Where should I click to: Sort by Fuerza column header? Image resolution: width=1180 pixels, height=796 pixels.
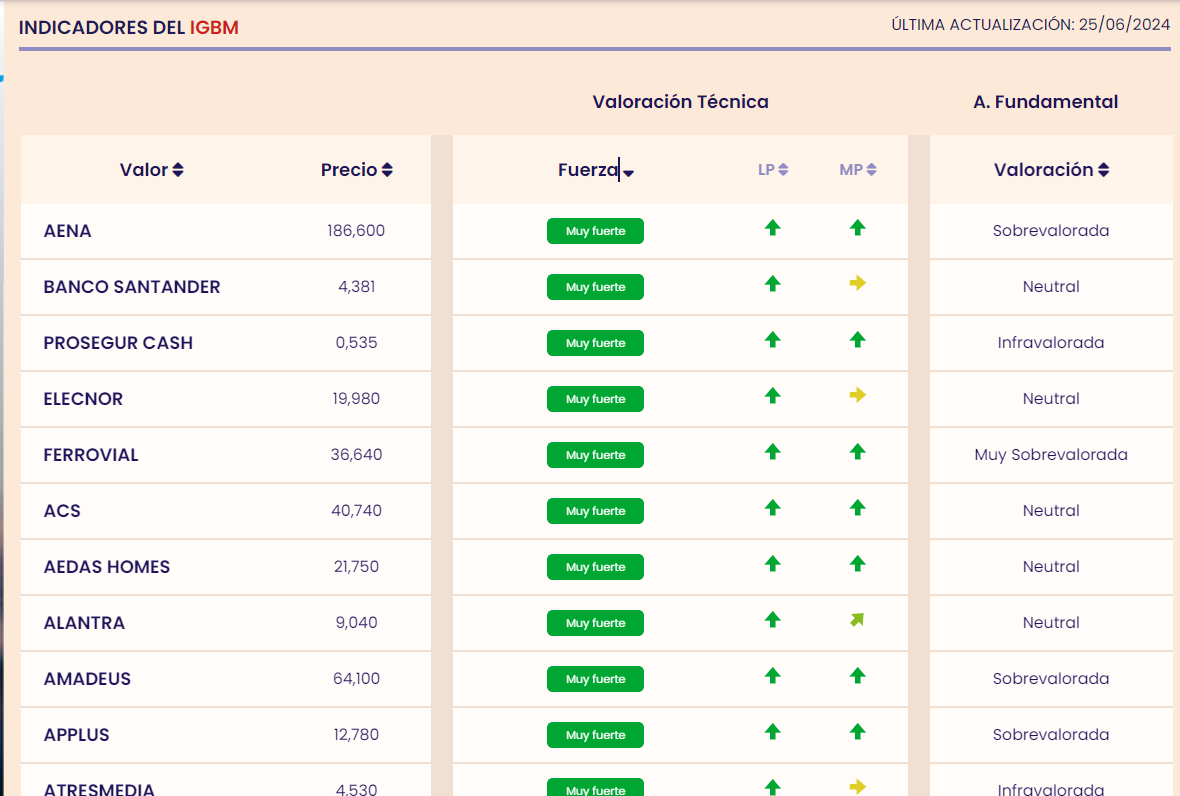[596, 170]
